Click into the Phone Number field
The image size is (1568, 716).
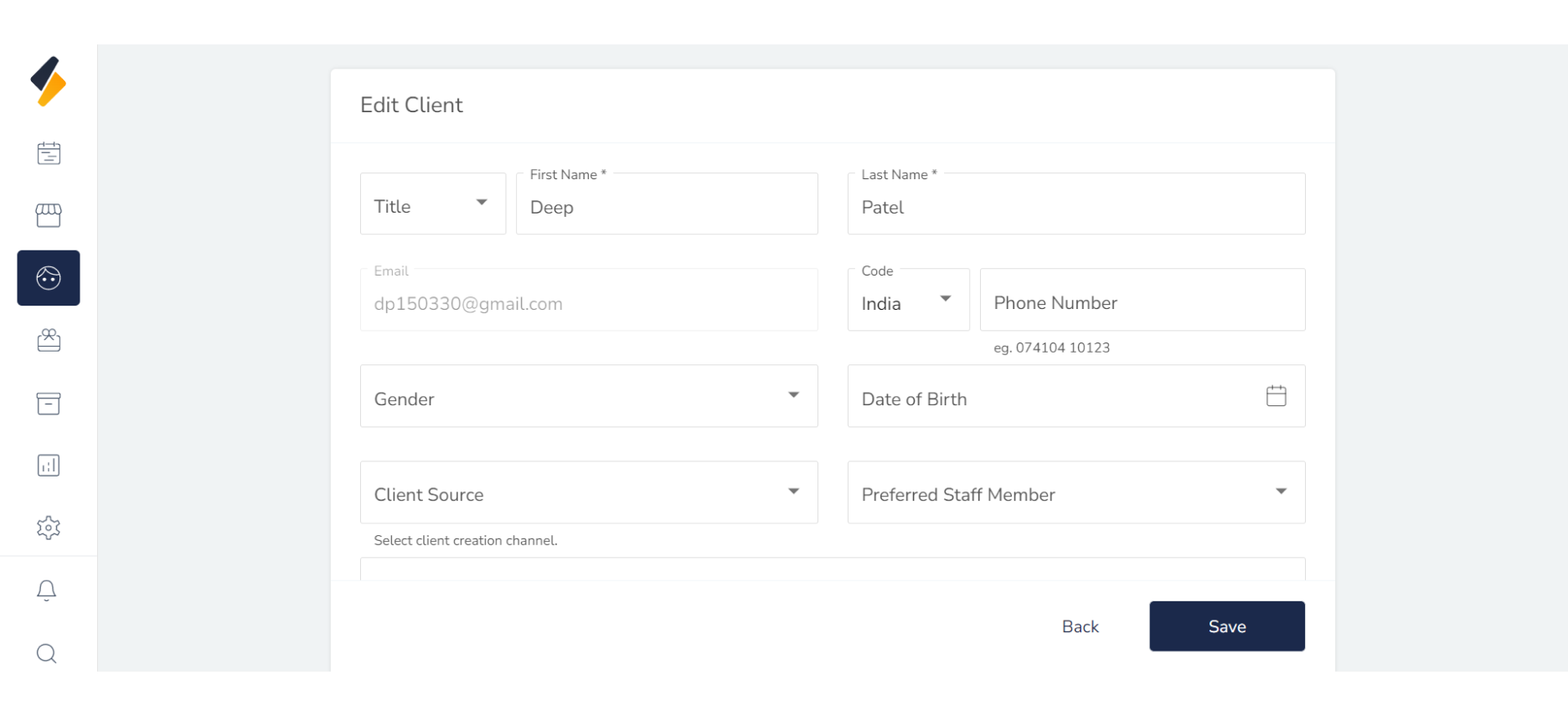[x=1142, y=301]
